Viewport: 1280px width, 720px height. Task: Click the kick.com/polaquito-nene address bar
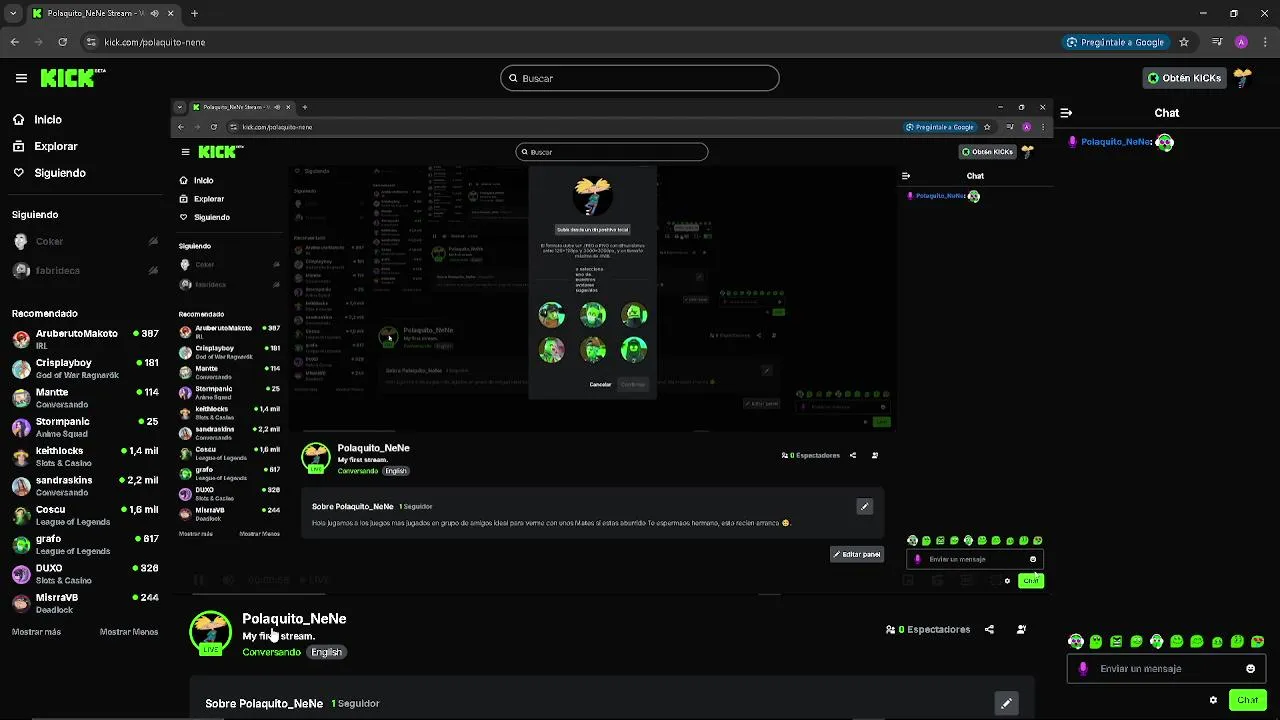[155, 42]
